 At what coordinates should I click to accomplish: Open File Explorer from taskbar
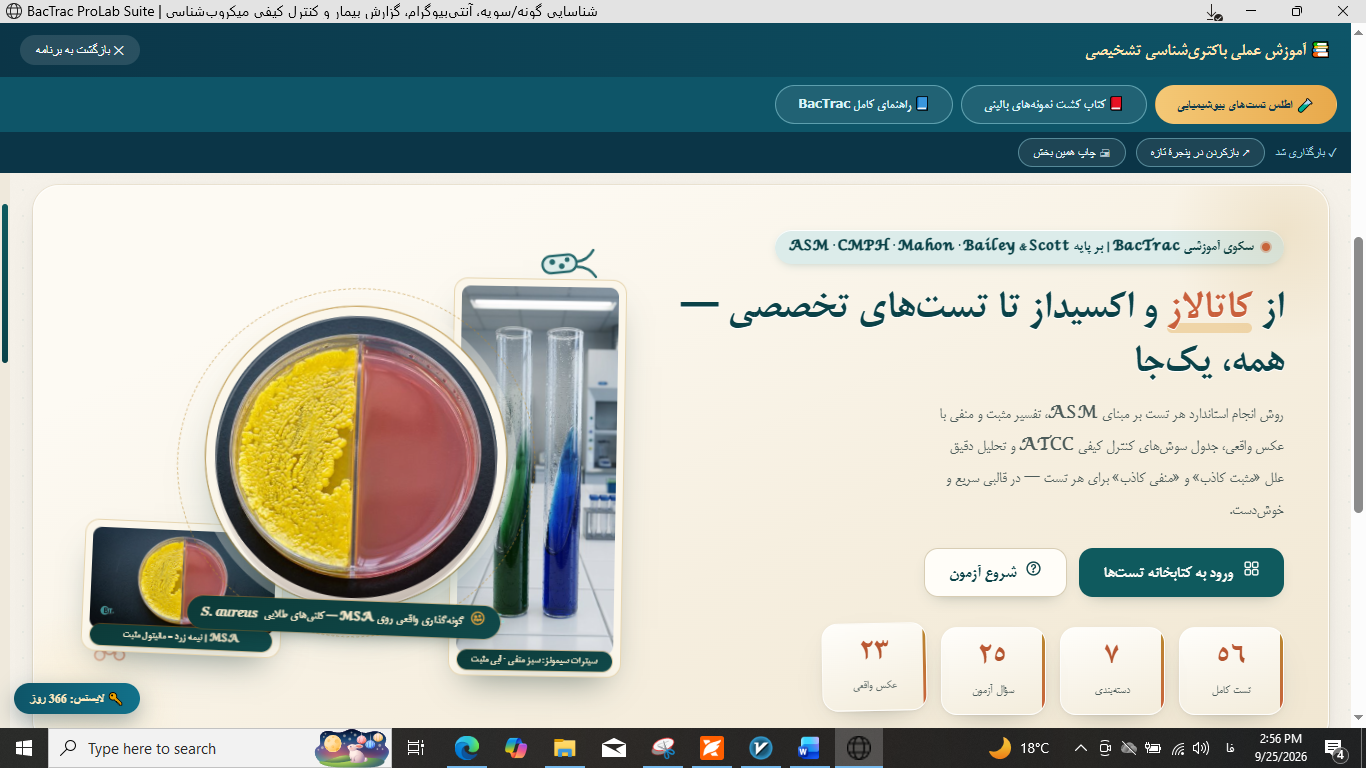565,748
